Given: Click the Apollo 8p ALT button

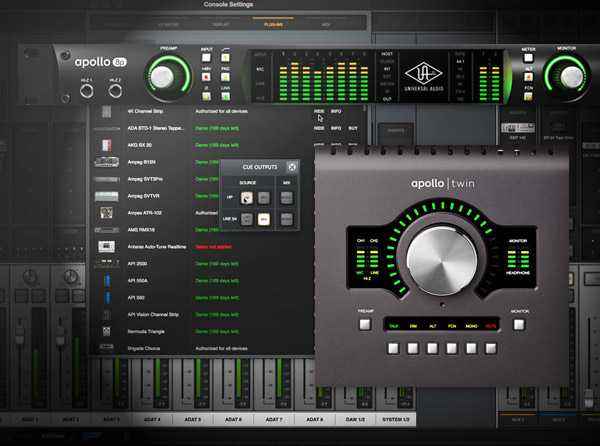Looking at the screenshot, I should coord(528,77).
